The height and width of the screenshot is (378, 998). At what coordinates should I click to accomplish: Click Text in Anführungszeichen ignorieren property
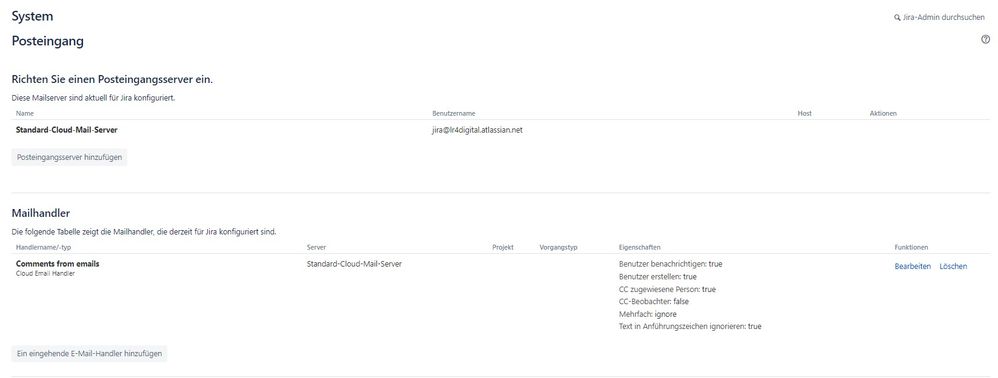point(690,326)
